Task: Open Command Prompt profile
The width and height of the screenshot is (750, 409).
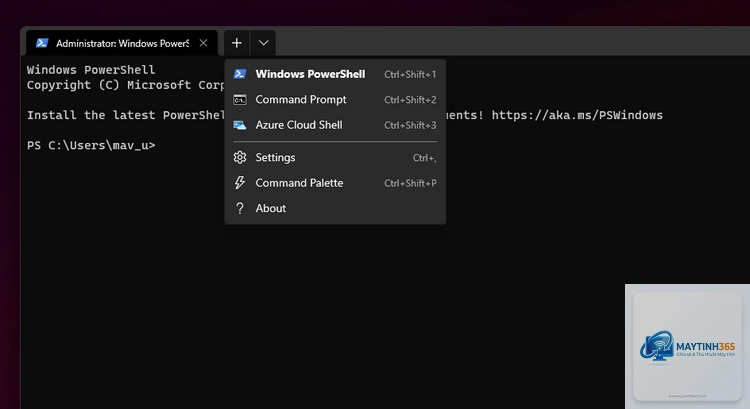Action: (x=335, y=99)
